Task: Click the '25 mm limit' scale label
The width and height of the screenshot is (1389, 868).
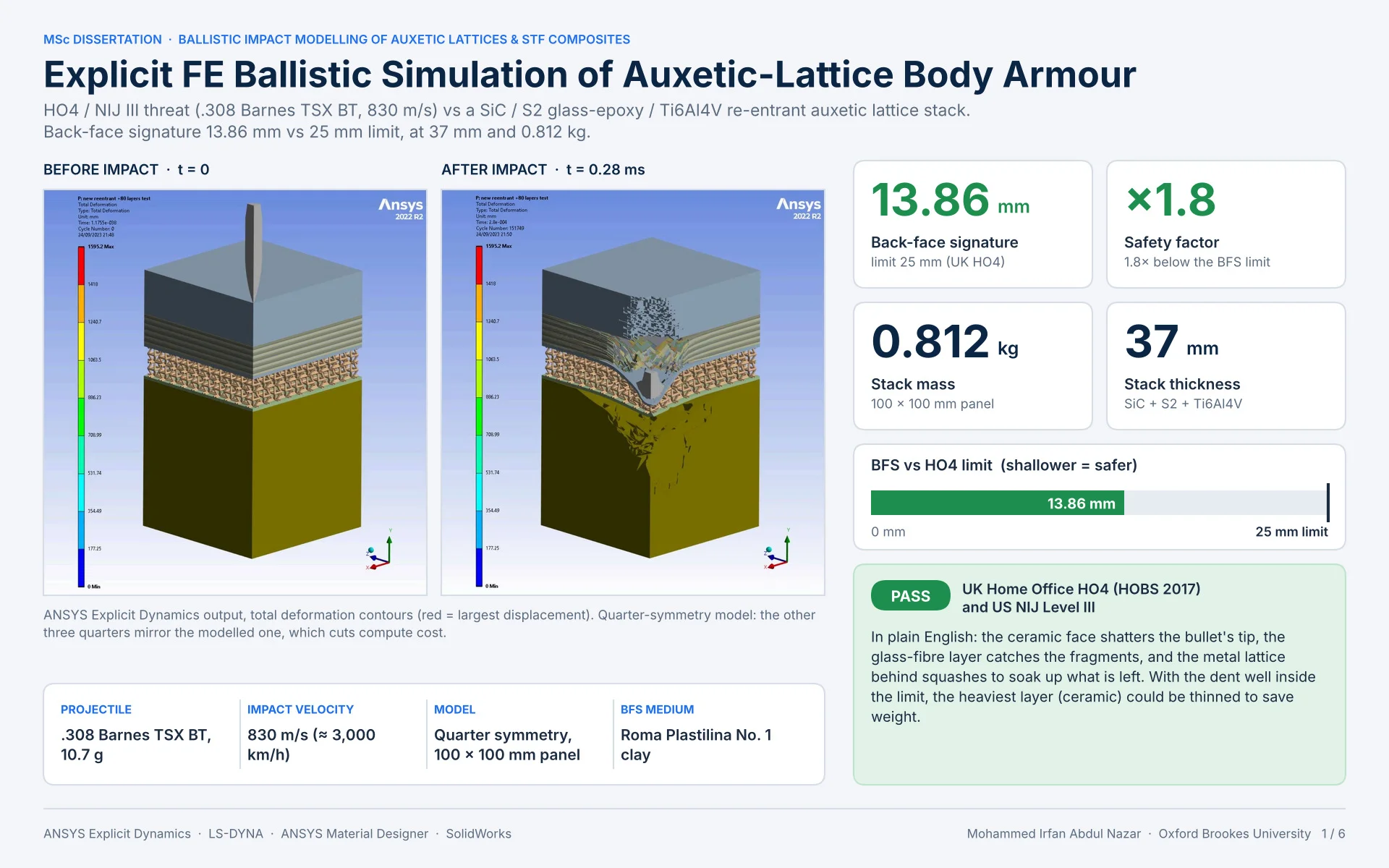Action: coord(1291,532)
